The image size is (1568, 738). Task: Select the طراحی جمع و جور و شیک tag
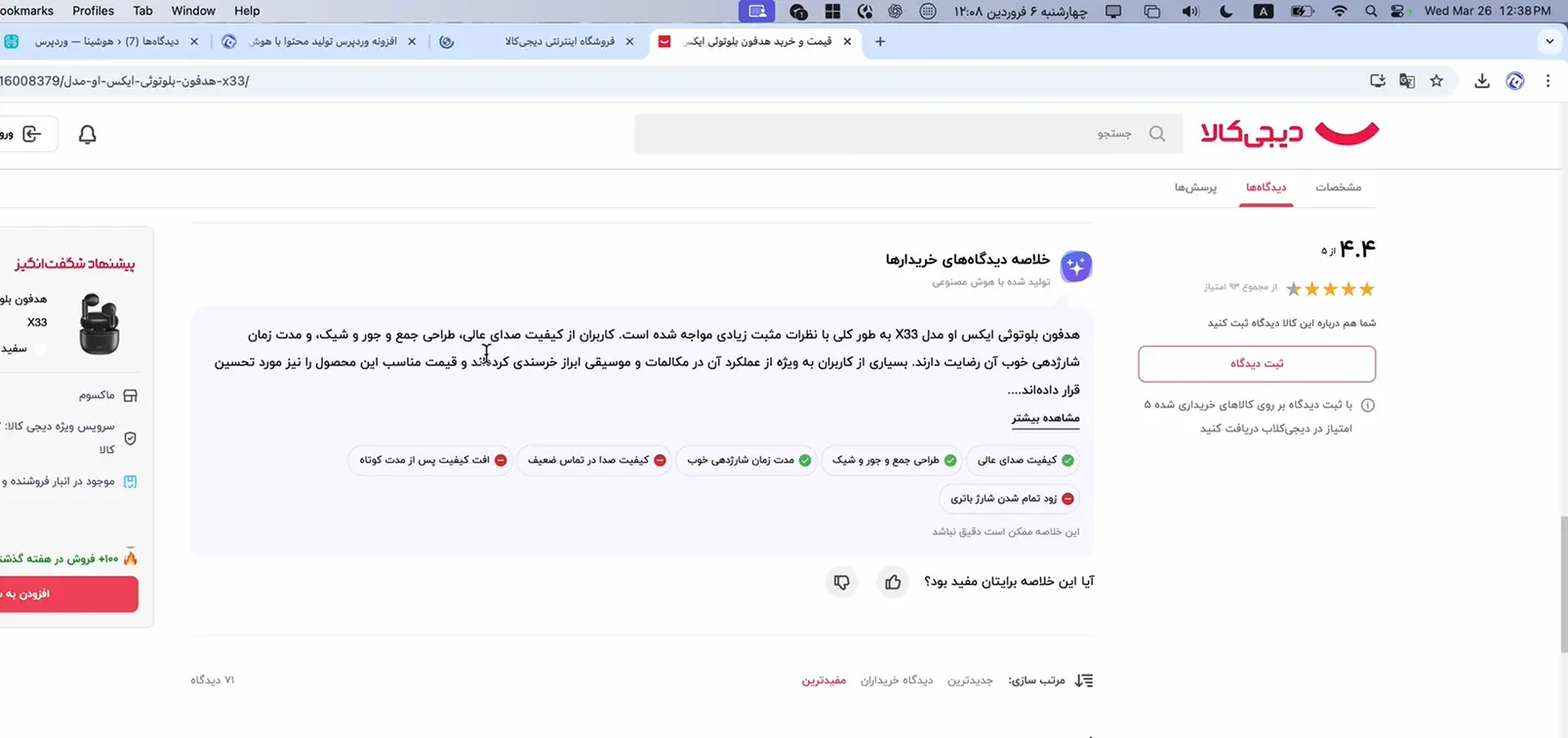(893, 460)
